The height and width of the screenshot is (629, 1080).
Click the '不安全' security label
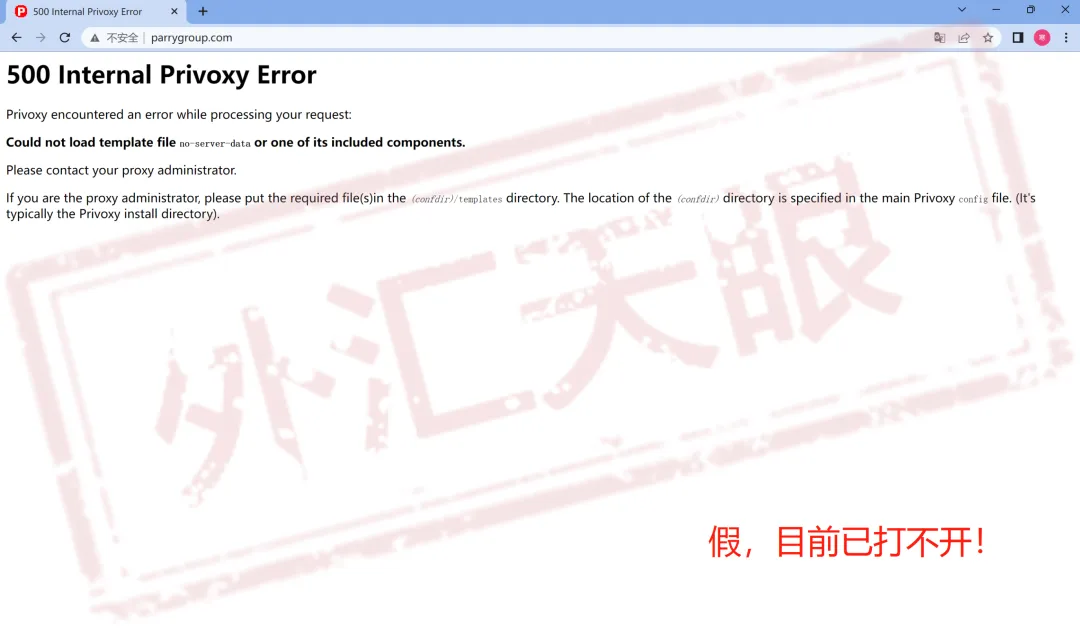[122, 38]
